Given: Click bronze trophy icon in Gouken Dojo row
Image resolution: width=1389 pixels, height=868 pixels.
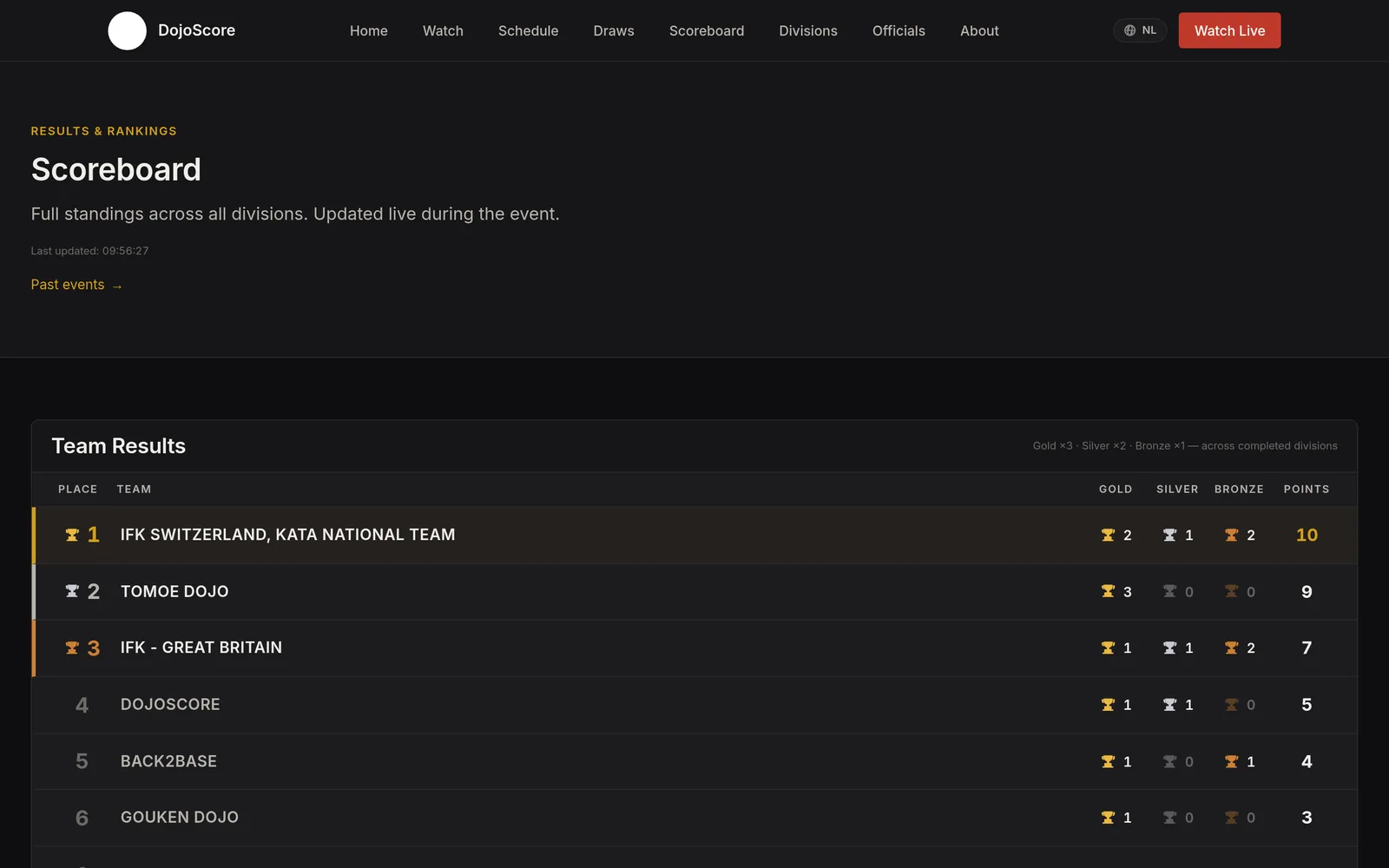Looking at the screenshot, I should pos(1231,818).
